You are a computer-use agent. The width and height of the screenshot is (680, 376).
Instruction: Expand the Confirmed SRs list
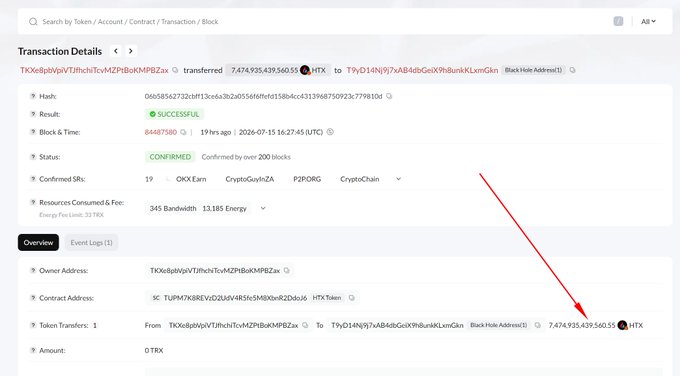(399, 179)
